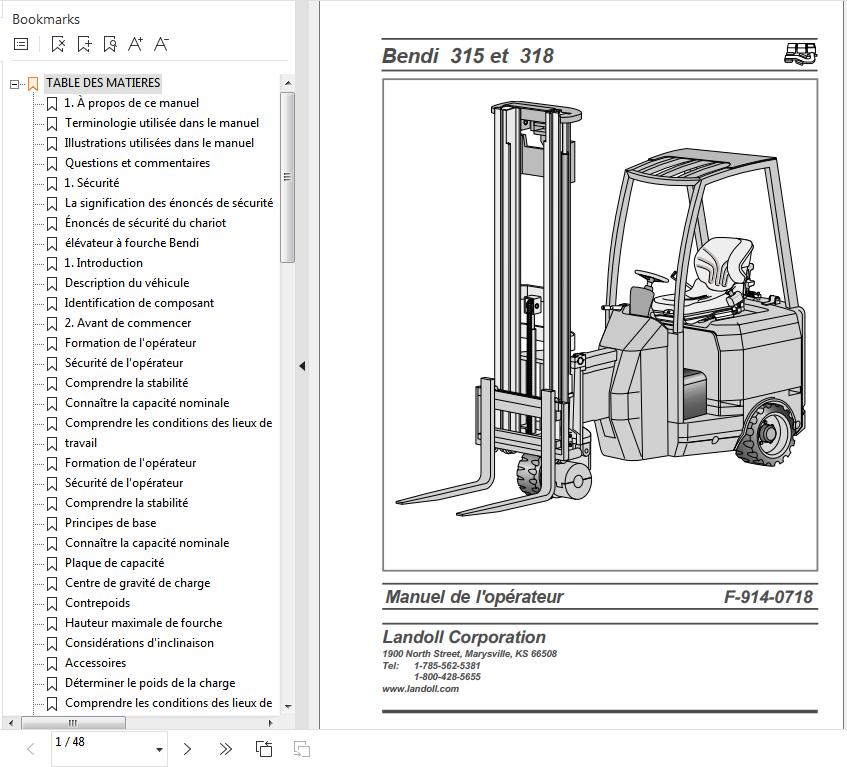Open bookmark 'Contrepoids'
This screenshot has height=767, width=847.
[97, 602]
